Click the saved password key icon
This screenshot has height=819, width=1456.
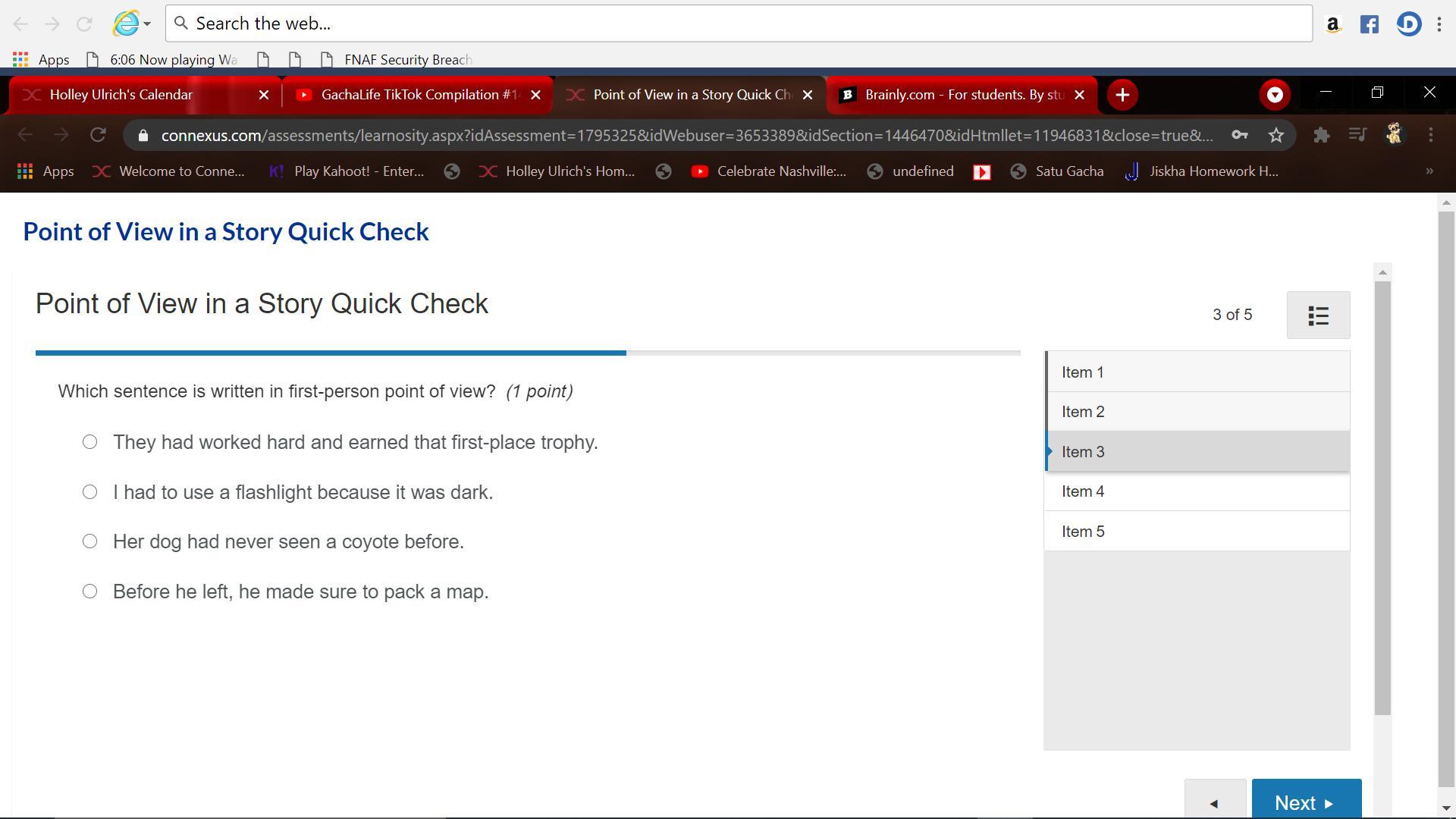[1239, 135]
